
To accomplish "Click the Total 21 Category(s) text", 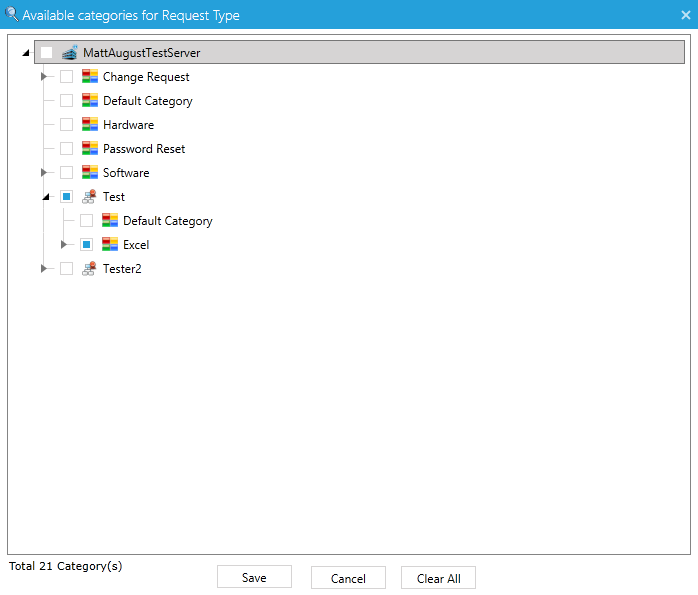I will point(65,566).
